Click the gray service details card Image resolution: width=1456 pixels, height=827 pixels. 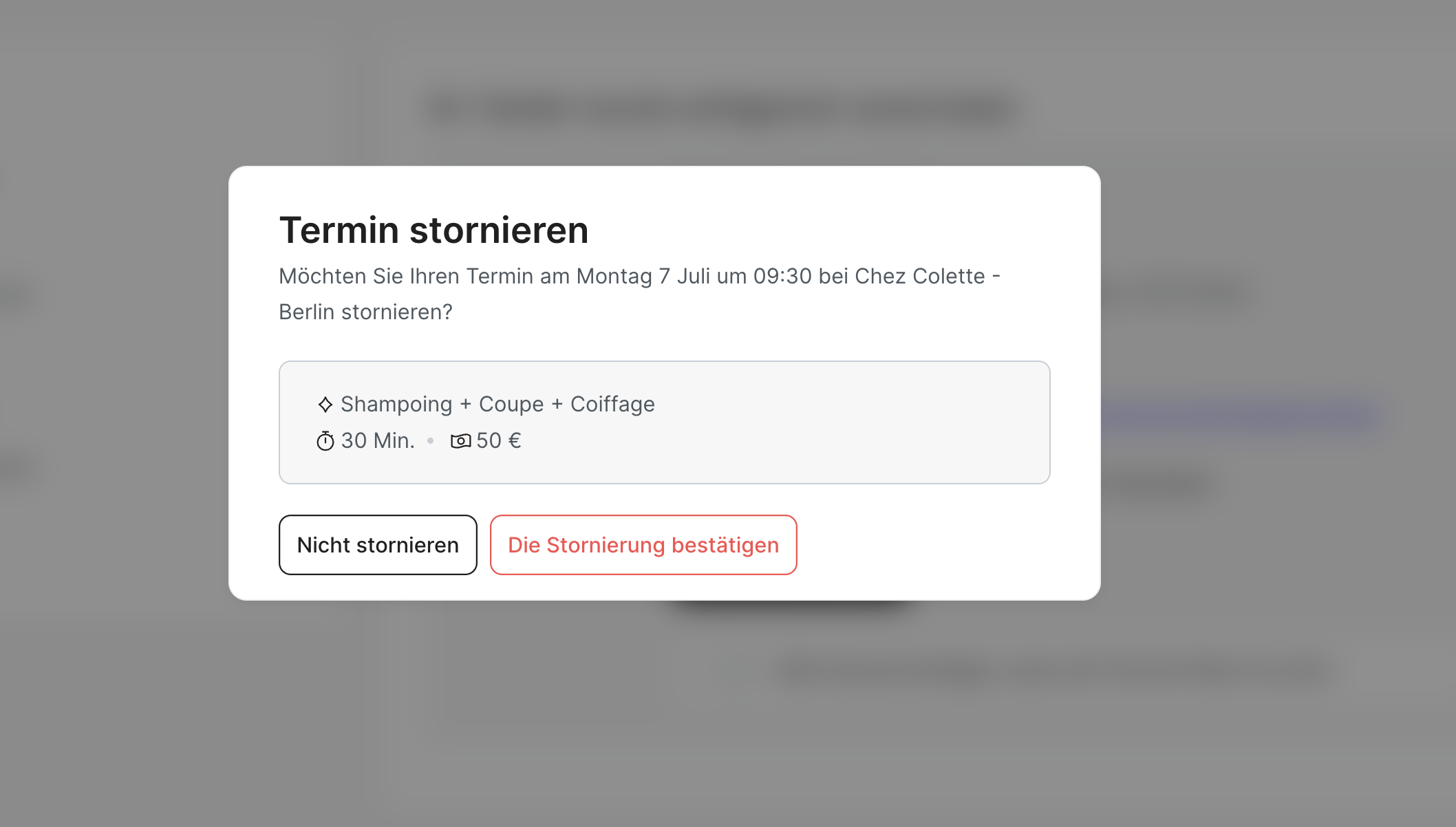[x=664, y=422]
